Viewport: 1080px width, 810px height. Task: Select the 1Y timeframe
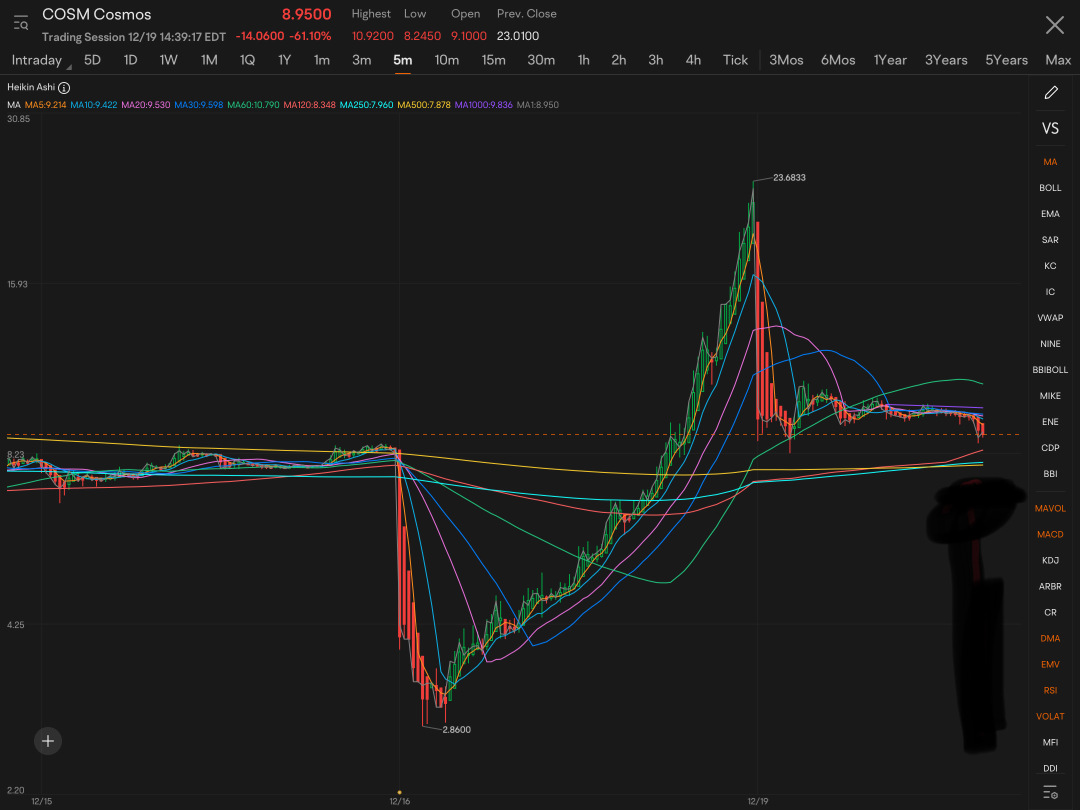pyautogui.click(x=284, y=60)
